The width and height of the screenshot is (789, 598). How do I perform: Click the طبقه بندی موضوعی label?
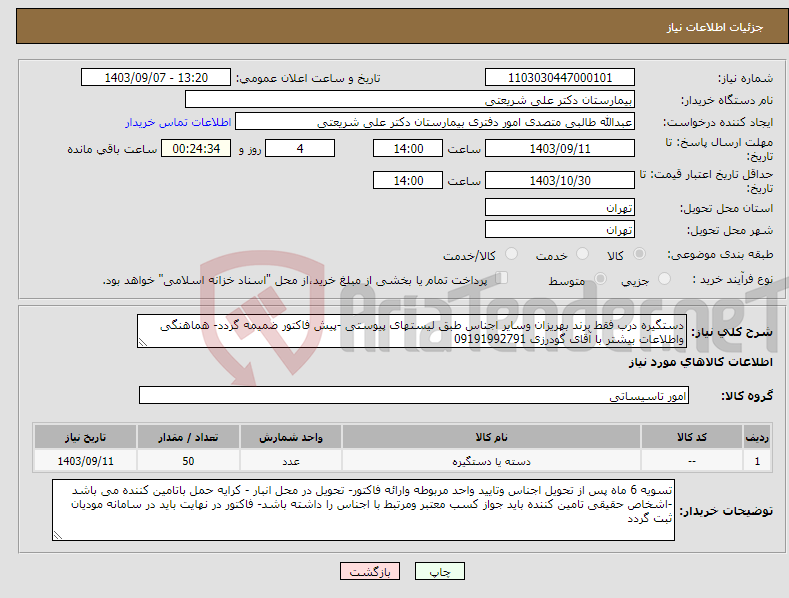[720, 255]
